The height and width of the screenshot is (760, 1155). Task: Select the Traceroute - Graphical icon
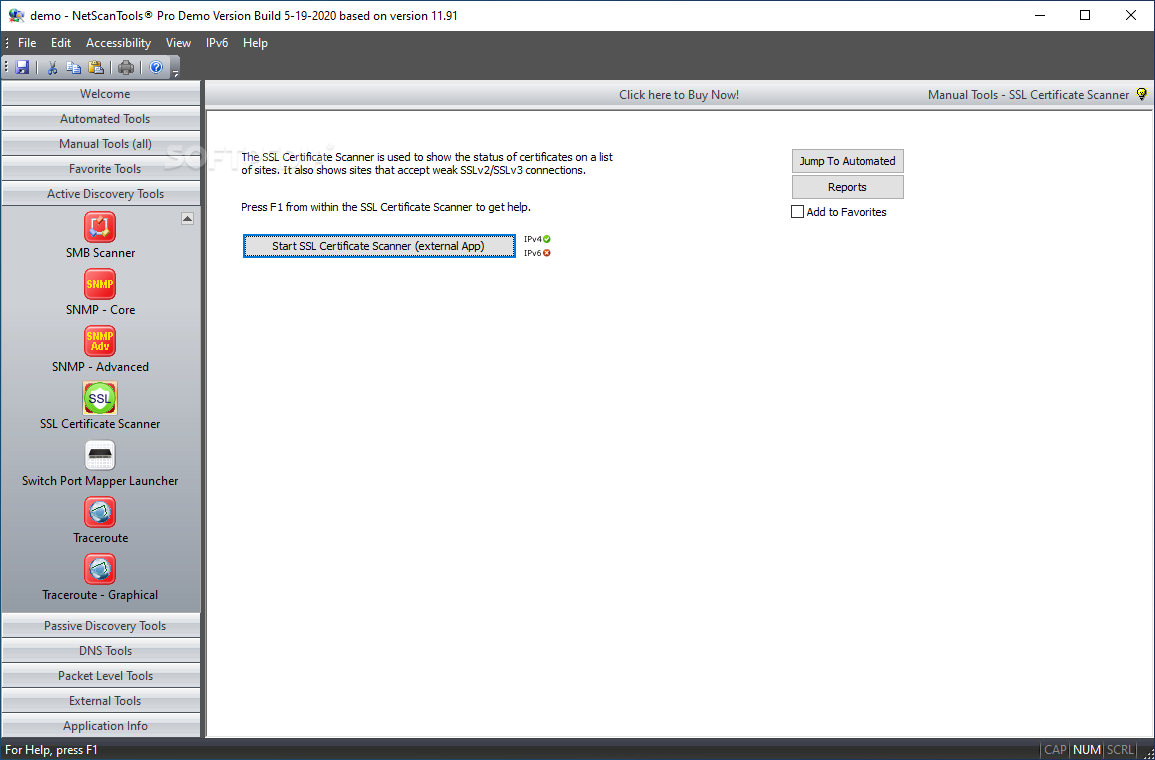click(x=99, y=569)
